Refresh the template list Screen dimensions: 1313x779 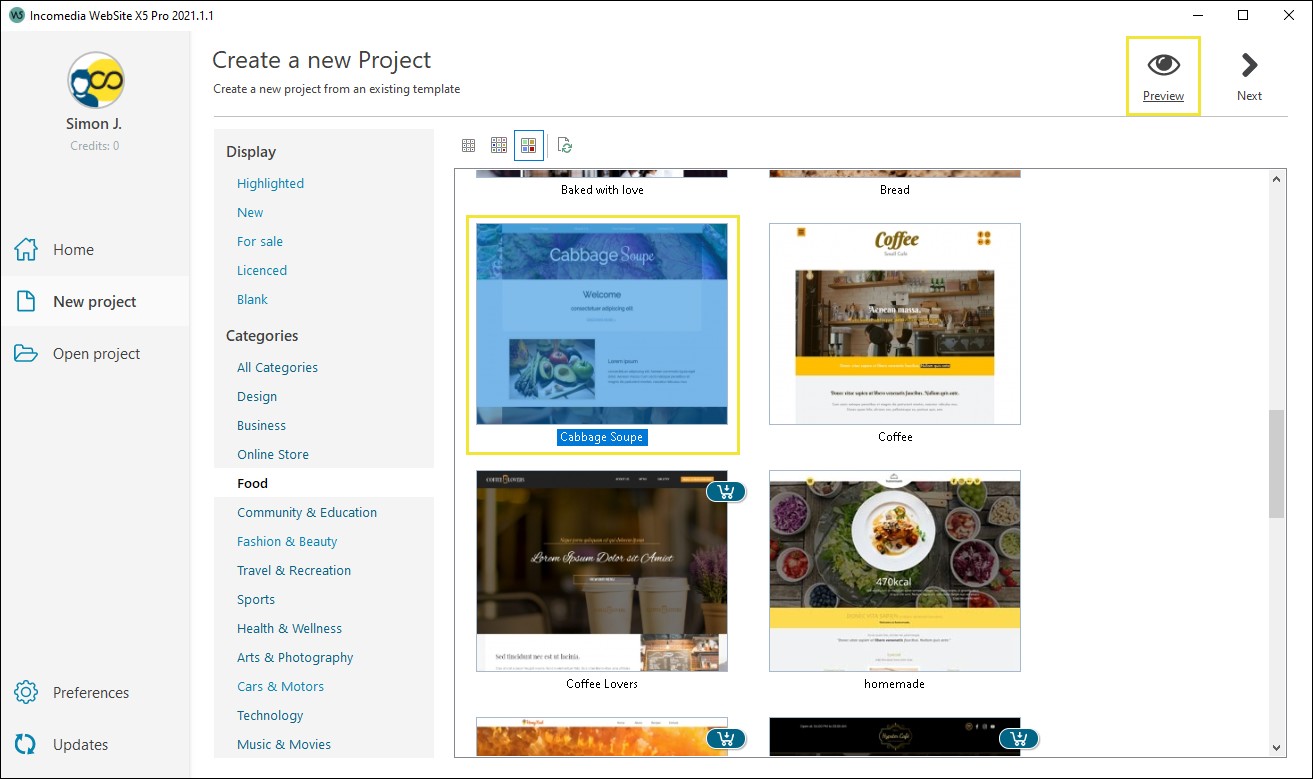point(564,145)
